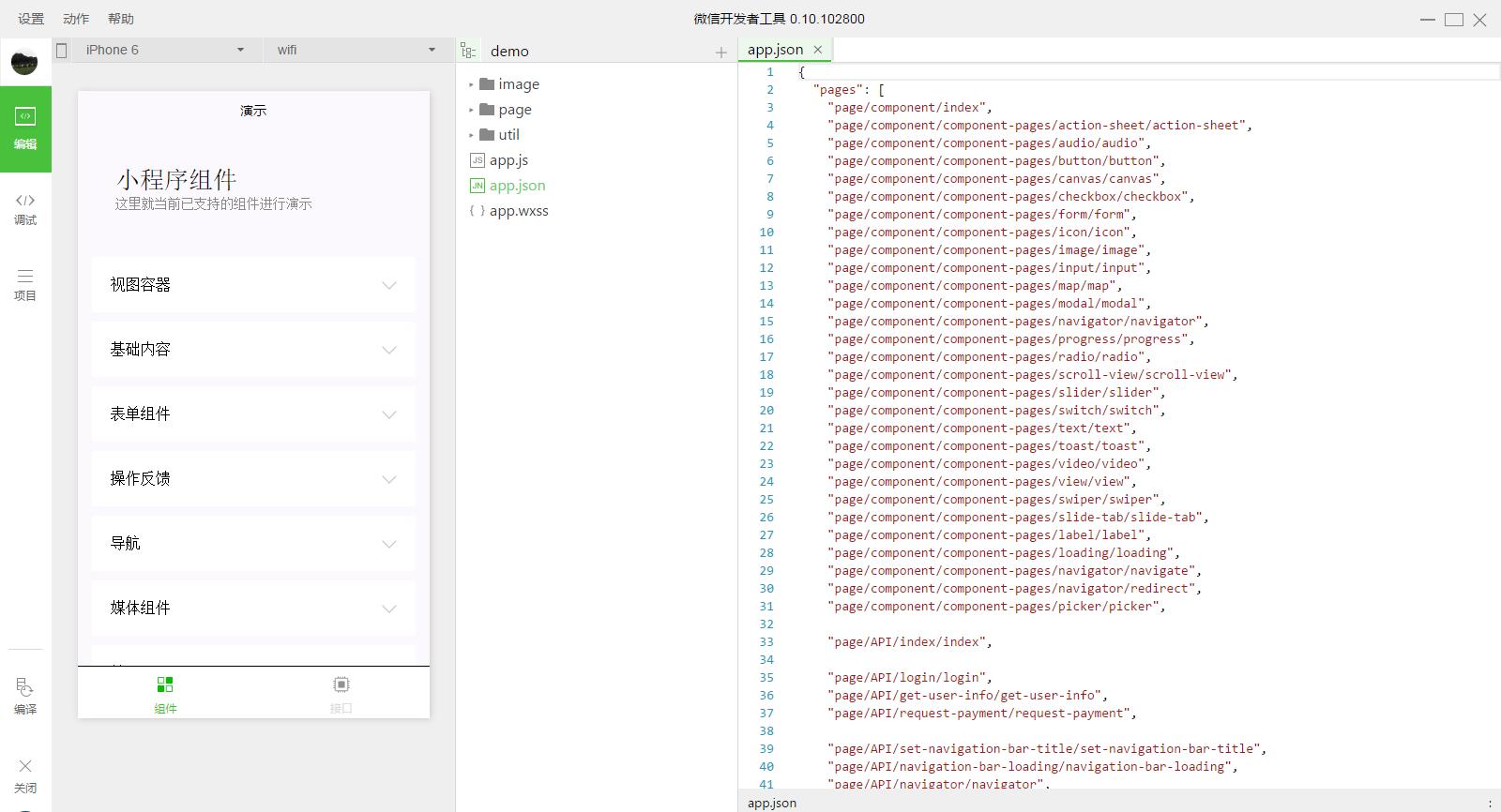Viewport: 1501px width, 812px height.
Task: Select the 编辑 (edit) sidebar icon
Action: coord(25,128)
